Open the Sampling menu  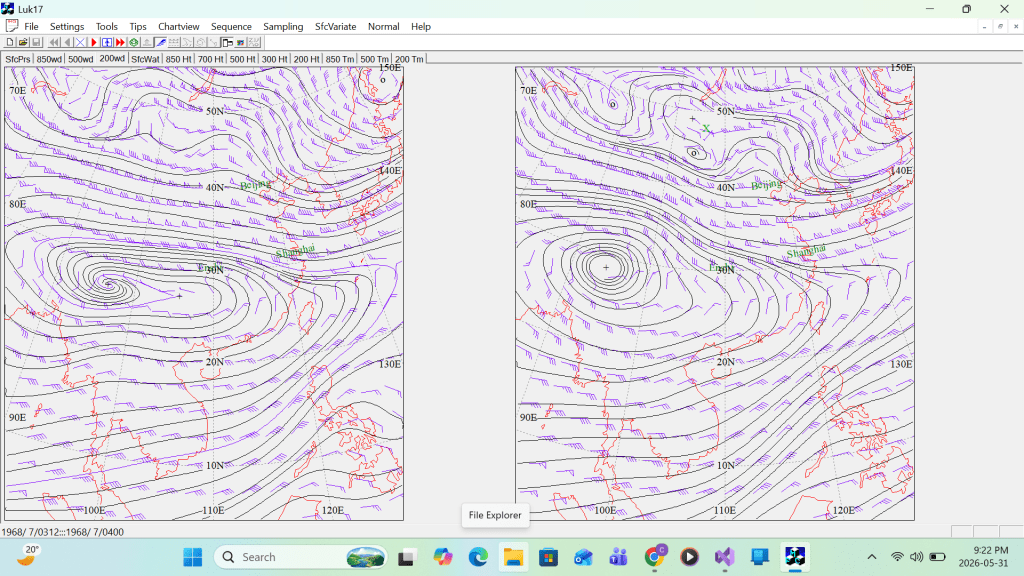[x=283, y=27]
